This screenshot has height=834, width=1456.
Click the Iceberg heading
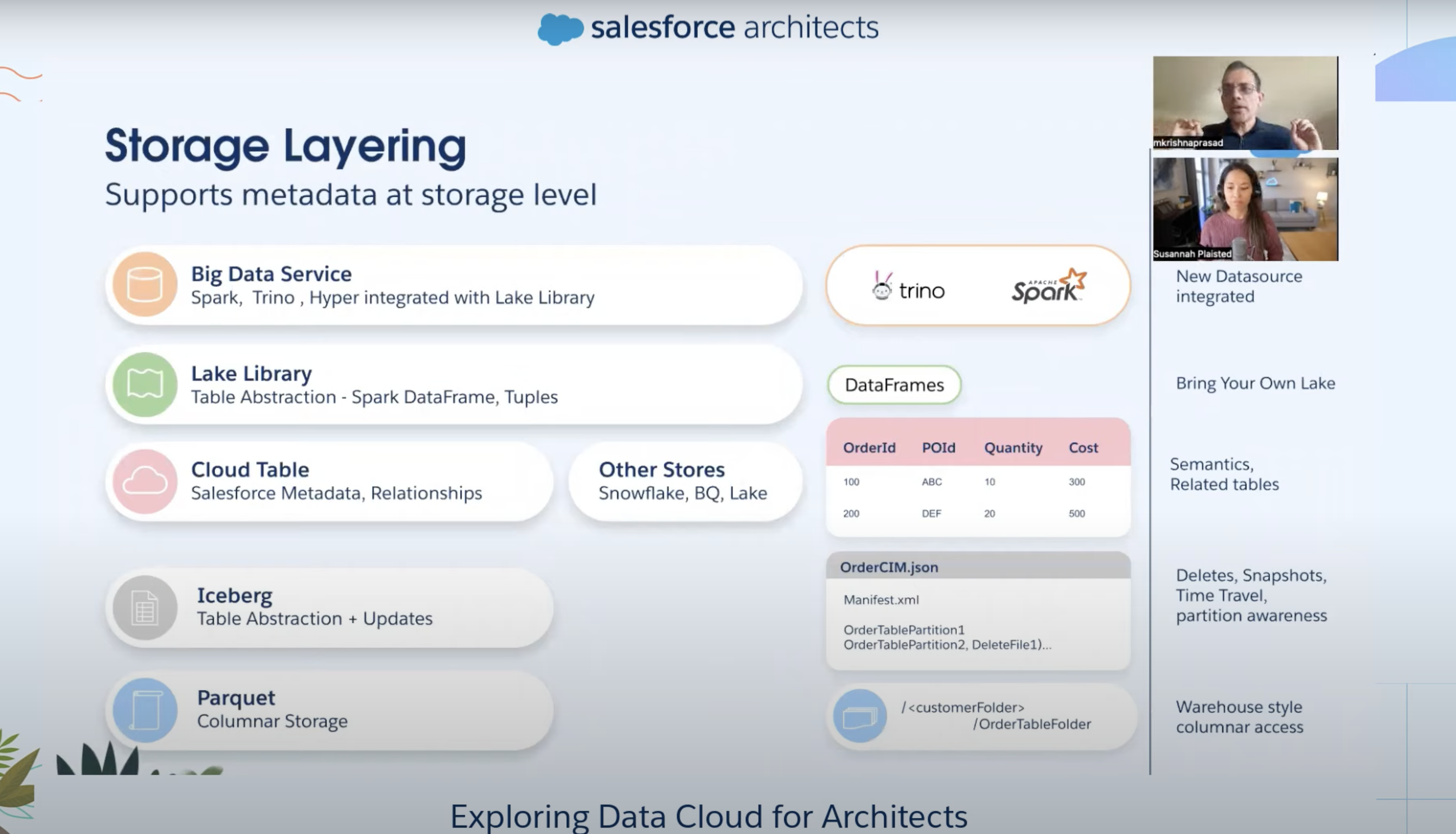tap(235, 596)
